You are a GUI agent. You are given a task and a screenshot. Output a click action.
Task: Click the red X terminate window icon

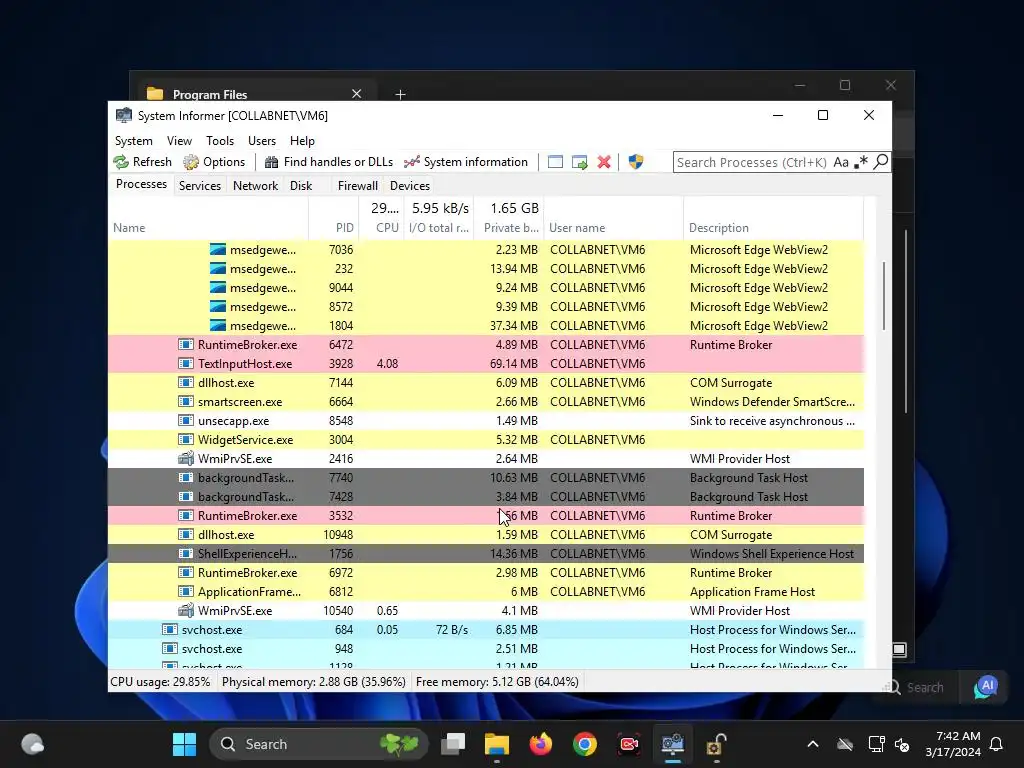604,162
